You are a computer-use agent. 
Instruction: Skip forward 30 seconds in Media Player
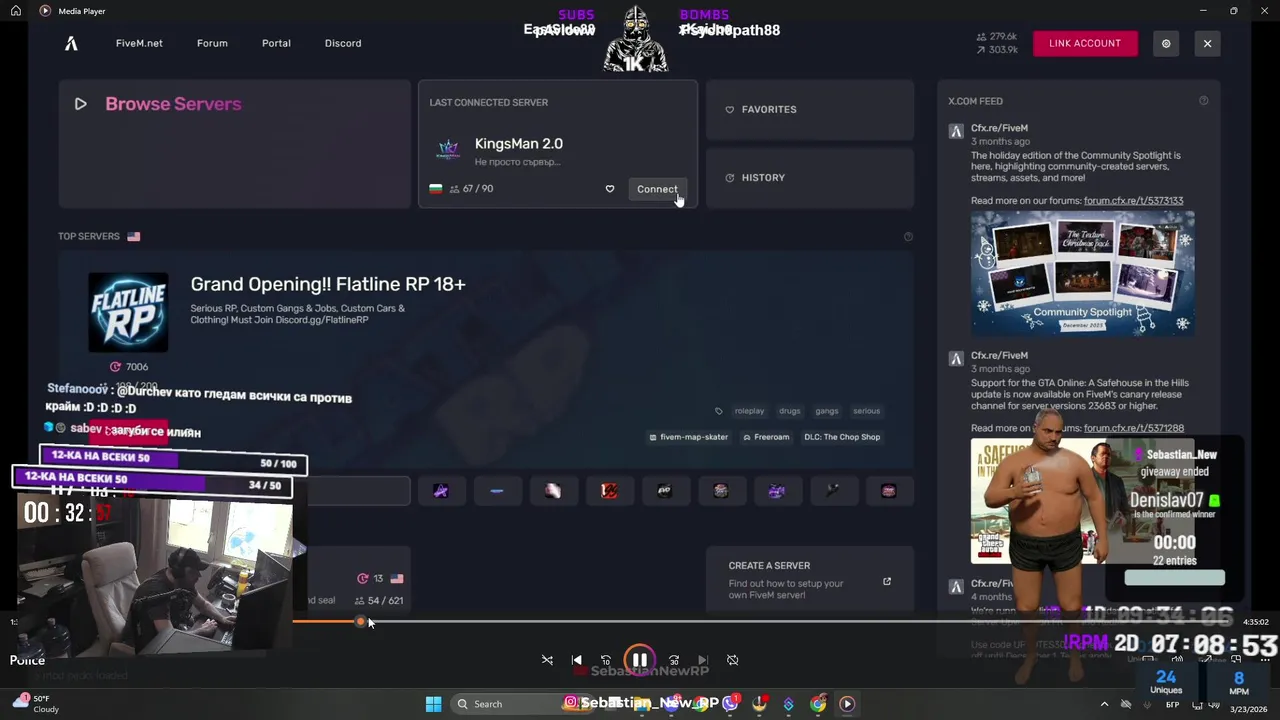[674, 660]
